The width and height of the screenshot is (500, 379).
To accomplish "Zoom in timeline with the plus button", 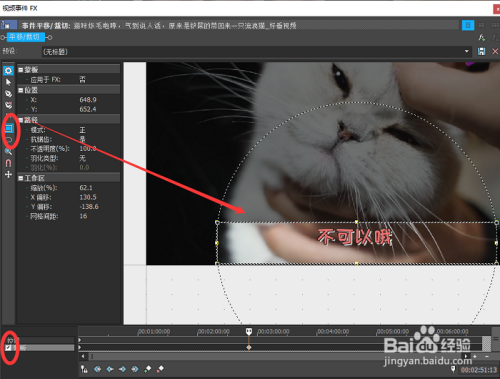I will coord(475,356).
